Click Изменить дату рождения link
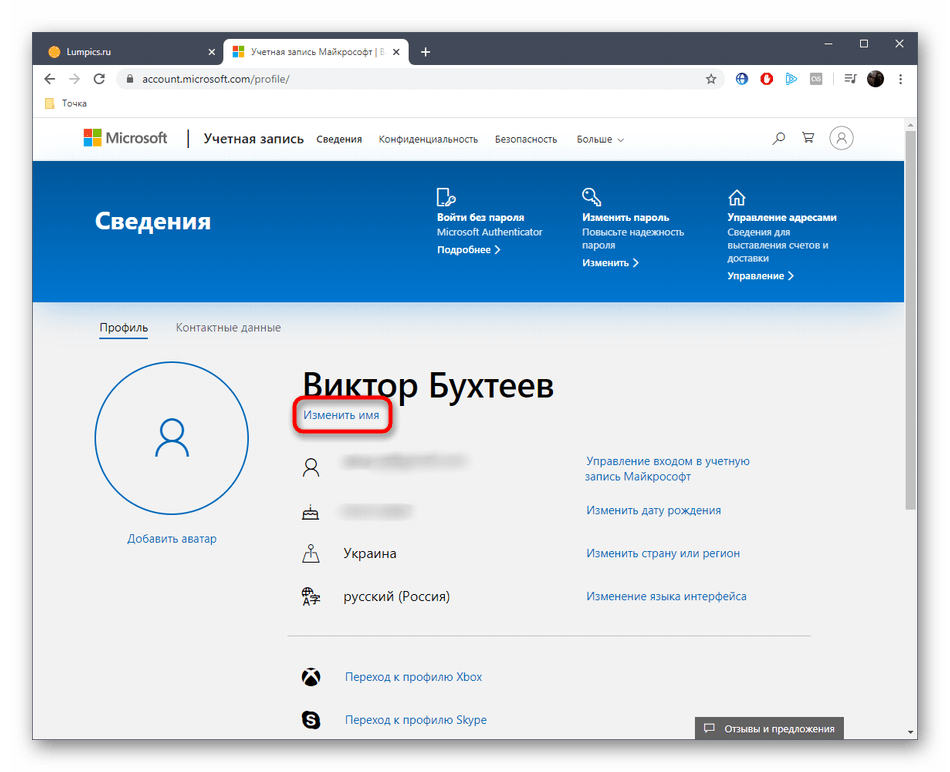 653,510
